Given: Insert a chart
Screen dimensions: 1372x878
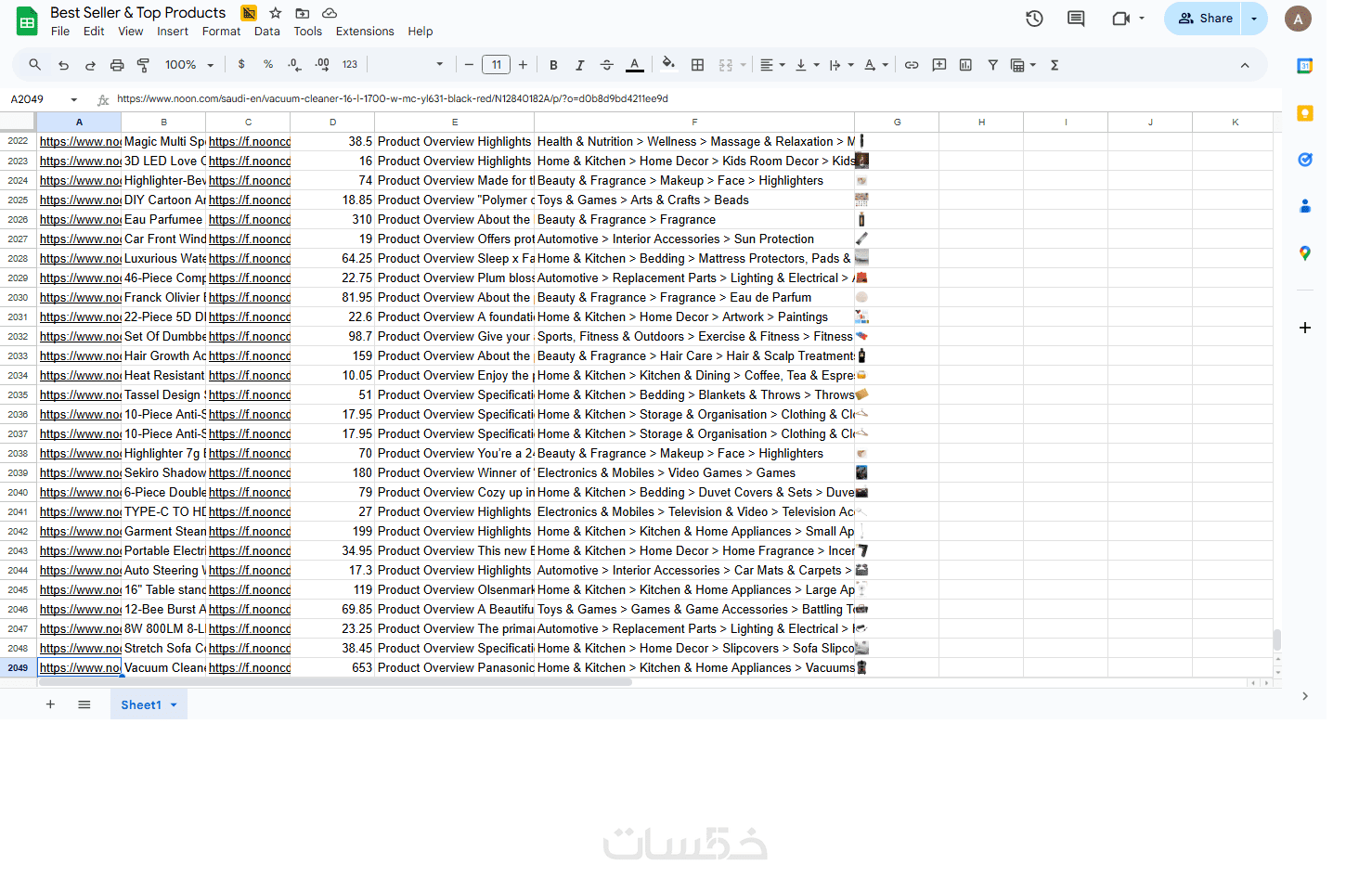Looking at the screenshot, I should pos(965,65).
